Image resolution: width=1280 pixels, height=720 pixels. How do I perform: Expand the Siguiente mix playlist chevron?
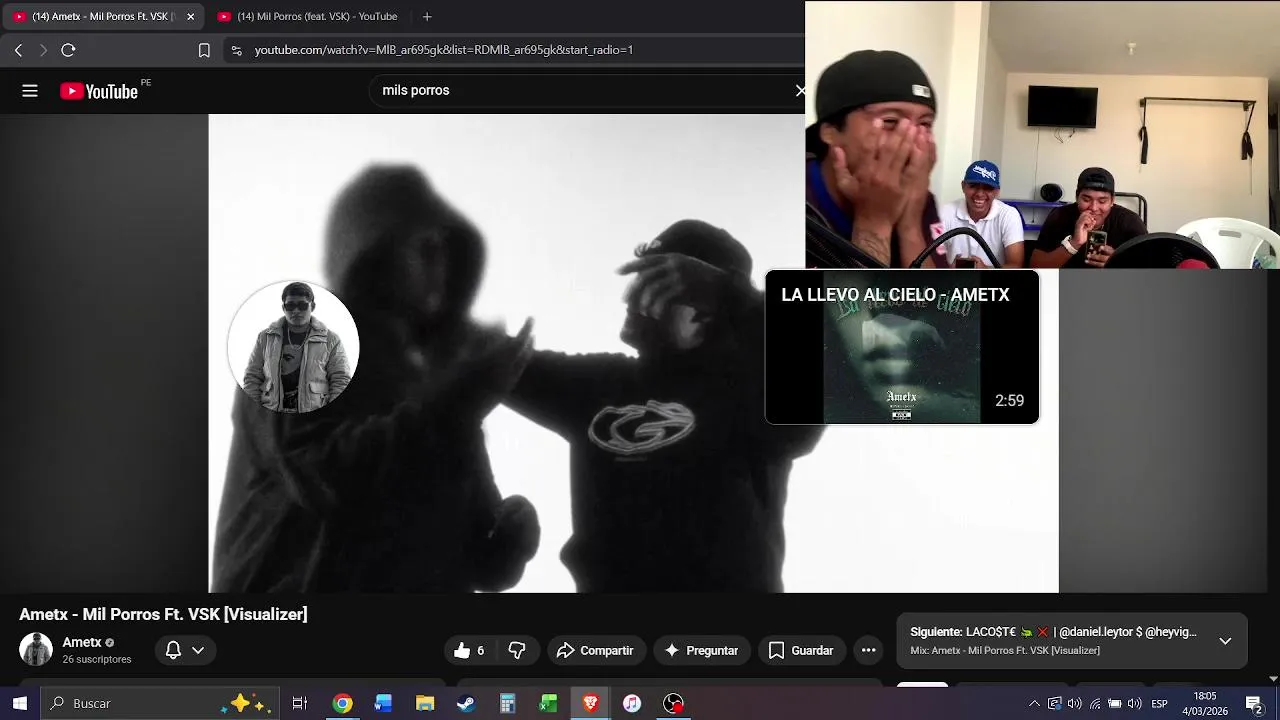point(1225,641)
